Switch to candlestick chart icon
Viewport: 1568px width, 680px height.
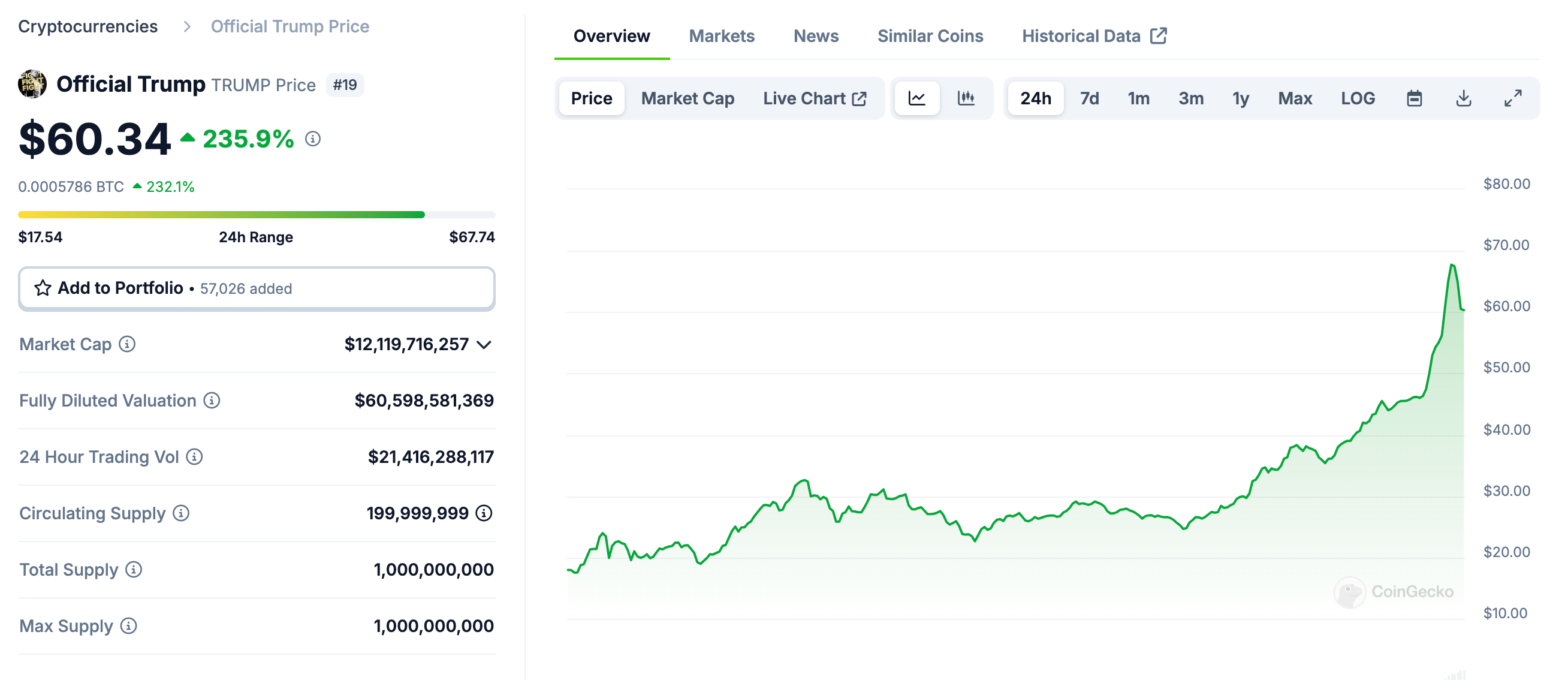pos(966,98)
